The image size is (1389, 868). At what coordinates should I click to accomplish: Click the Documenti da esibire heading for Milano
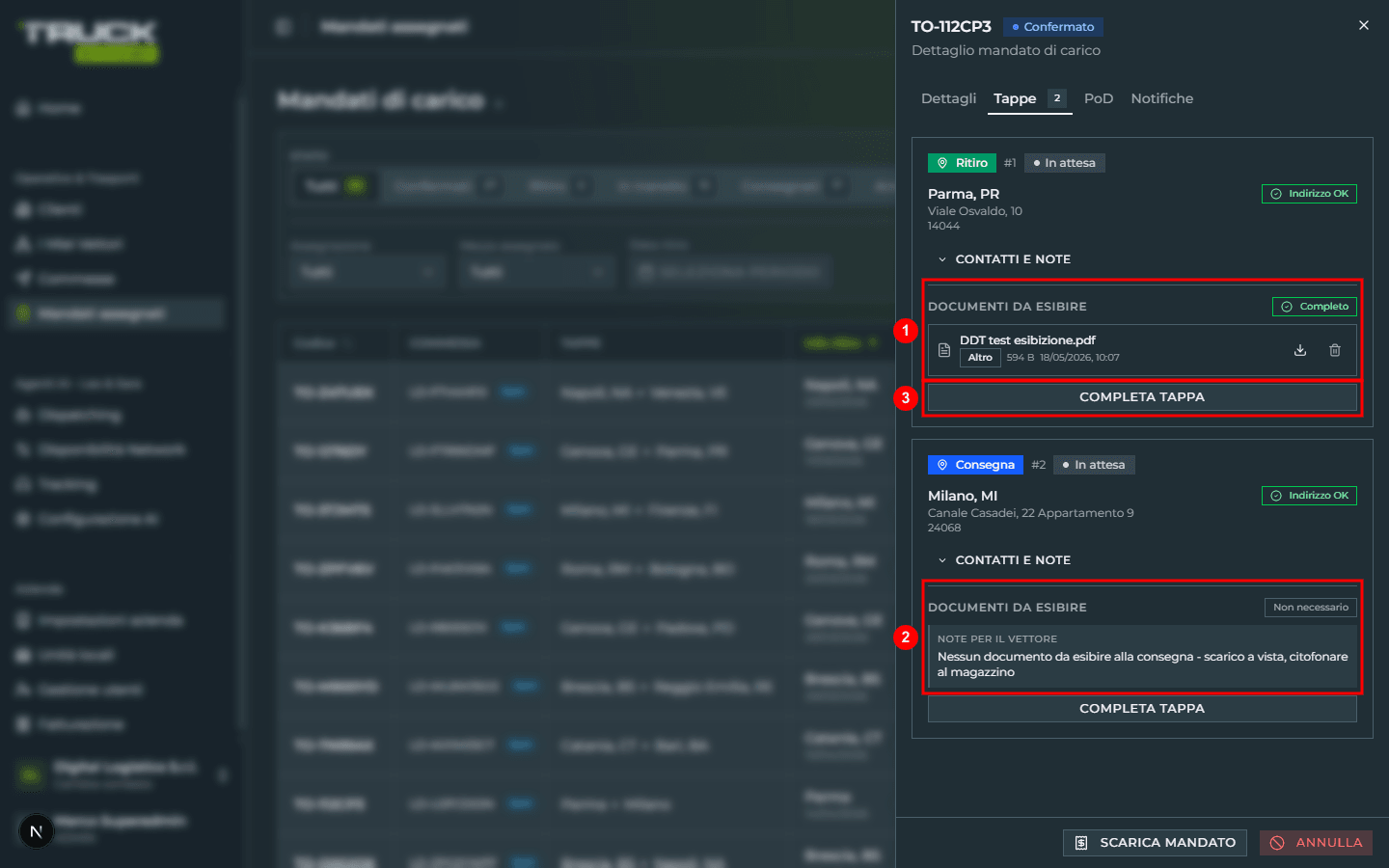(1007, 608)
